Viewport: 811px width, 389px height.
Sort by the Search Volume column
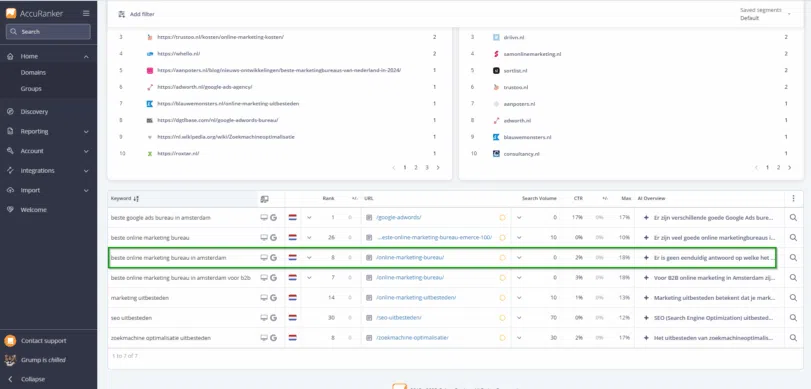point(539,199)
